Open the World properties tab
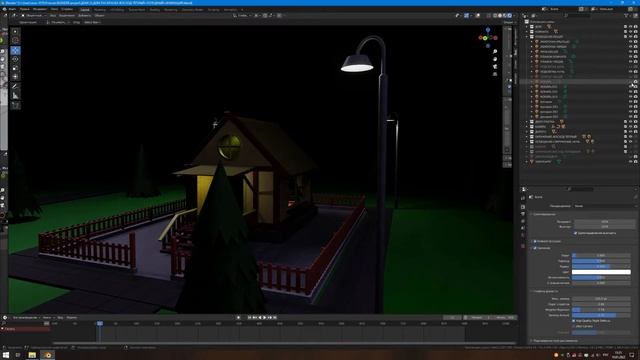Screen dimensions: 640x360 (523, 236)
